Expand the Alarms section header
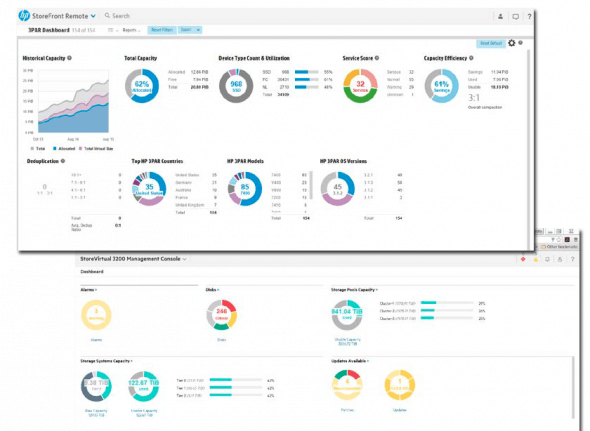 tap(88, 290)
